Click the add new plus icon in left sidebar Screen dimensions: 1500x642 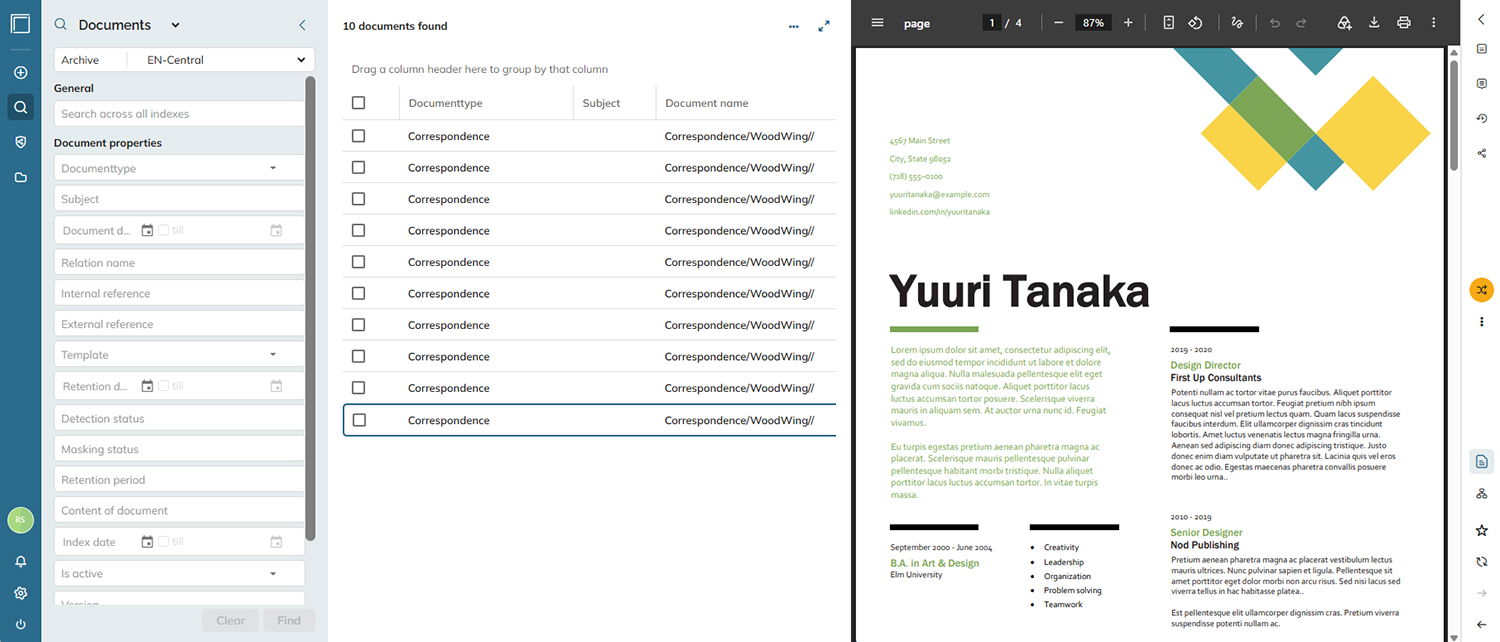20,73
